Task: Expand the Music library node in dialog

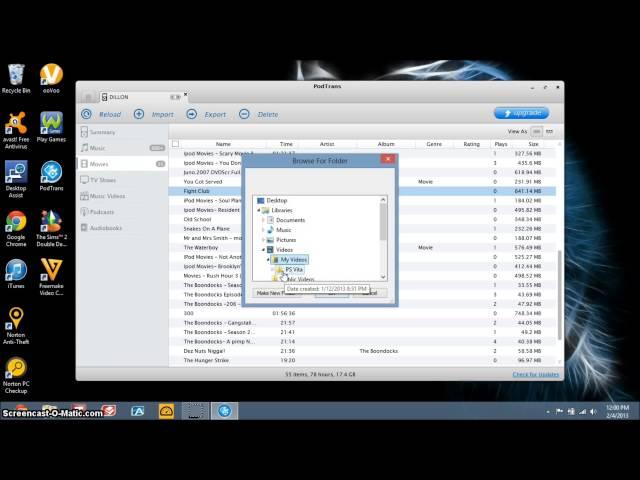Action: click(263, 230)
